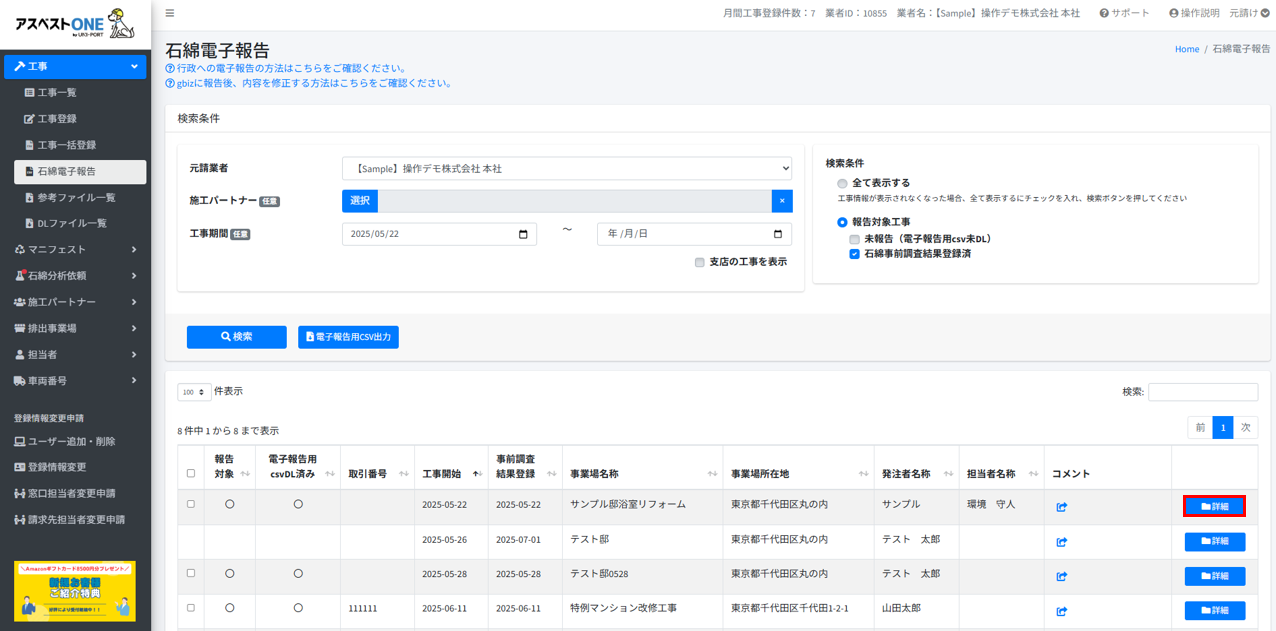The height and width of the screenshot is (631, 1276).
Task: Open 工事一覧 in the sidebar
Action: pos(57,93)
